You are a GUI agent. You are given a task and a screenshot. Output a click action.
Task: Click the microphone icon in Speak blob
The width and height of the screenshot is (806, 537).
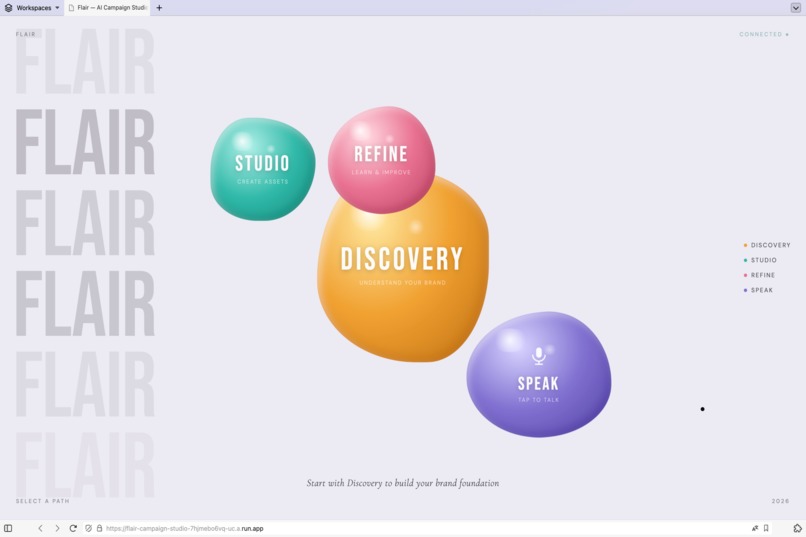pos(539,356)
